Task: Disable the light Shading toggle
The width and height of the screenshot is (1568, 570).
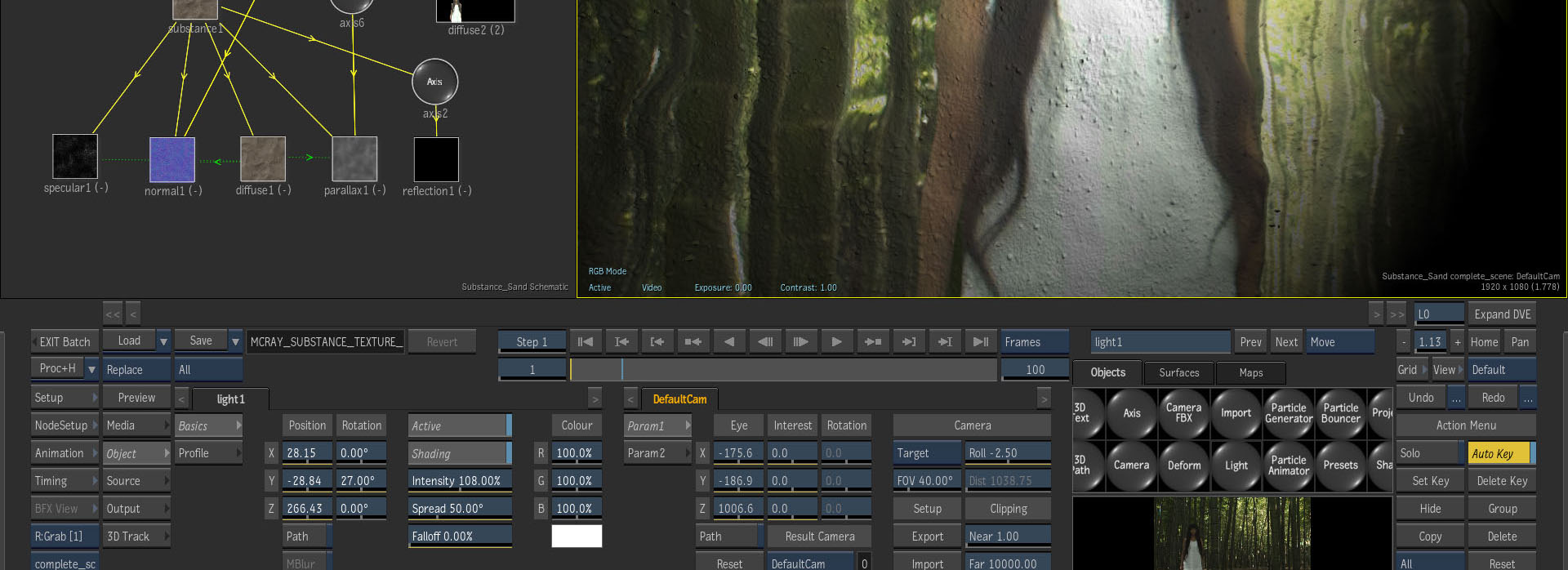Action: pos(459,453)
